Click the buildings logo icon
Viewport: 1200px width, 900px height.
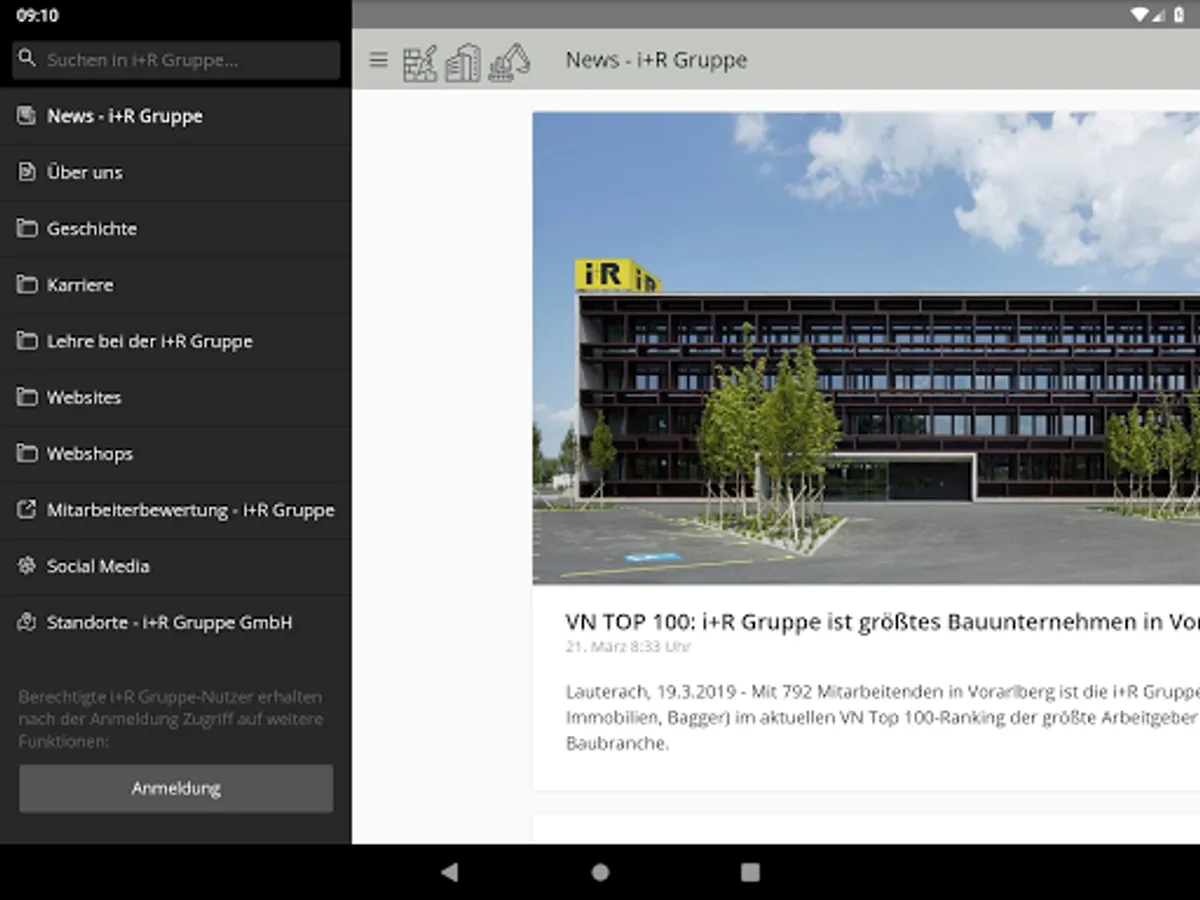pyautogui.click(x=463, y=62)
